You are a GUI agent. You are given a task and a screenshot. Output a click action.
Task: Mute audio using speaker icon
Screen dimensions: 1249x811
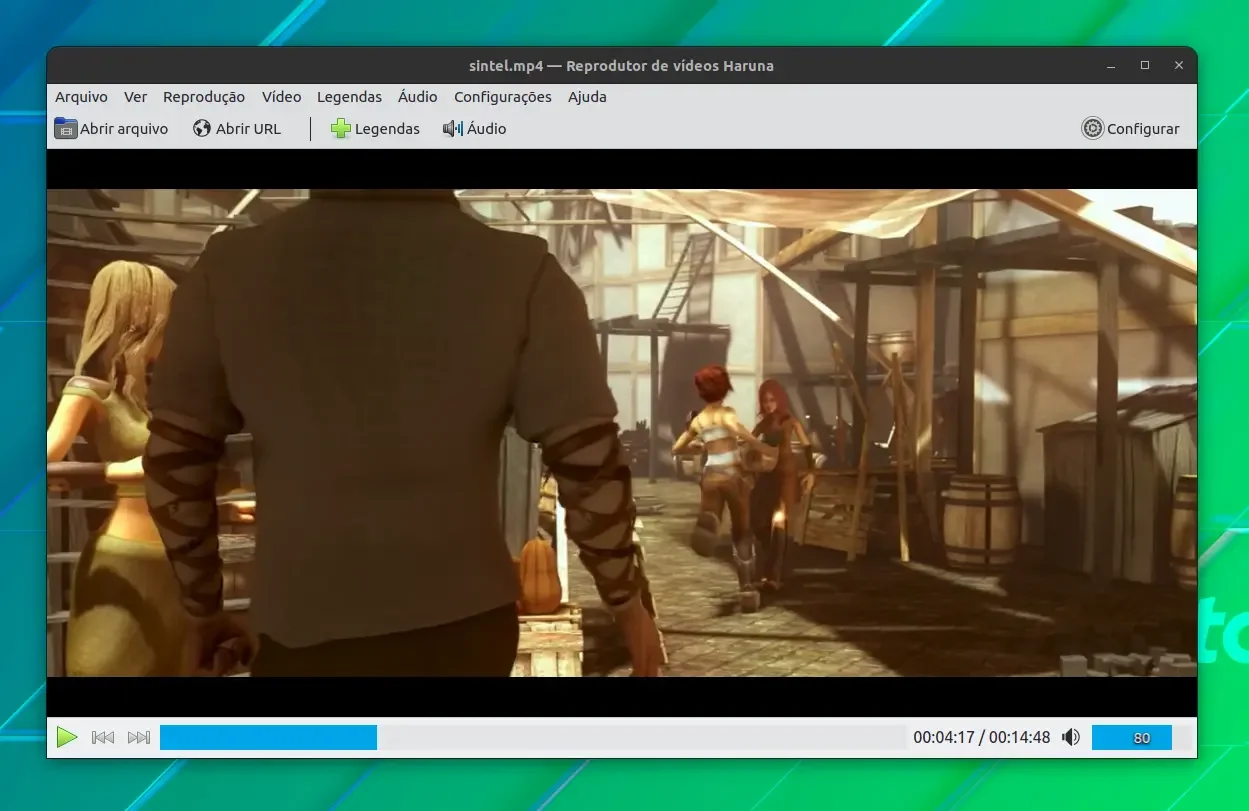(1071, 738)
